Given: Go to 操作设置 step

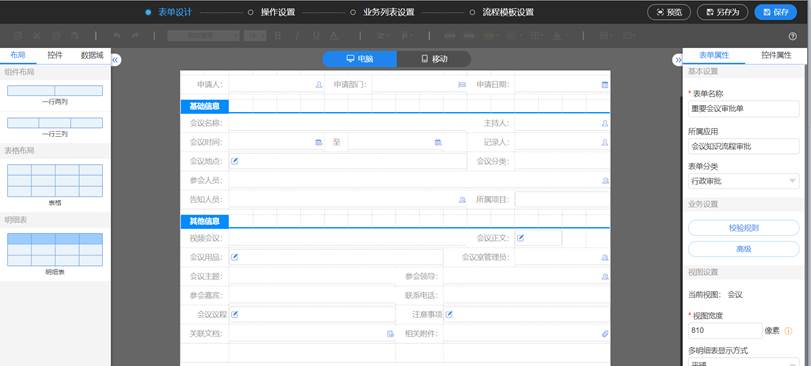Looking at the screenshot, I should [277, 12].
